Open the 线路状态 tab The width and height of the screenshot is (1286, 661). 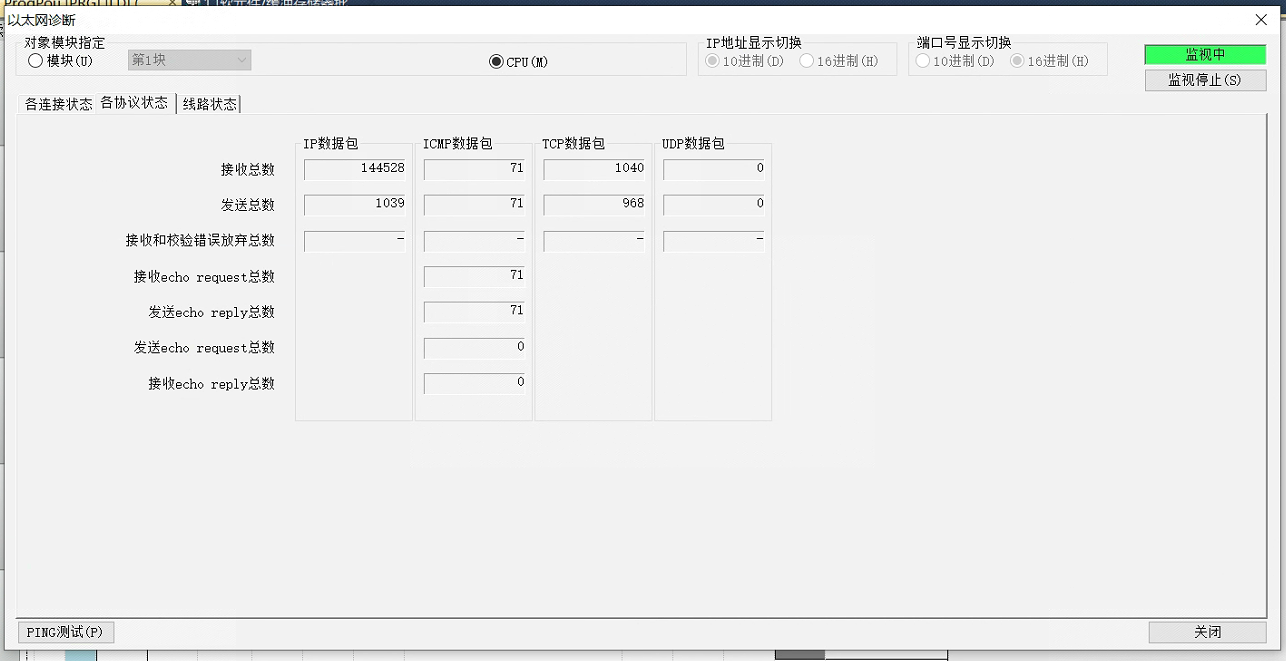click(x=209, y=104)
